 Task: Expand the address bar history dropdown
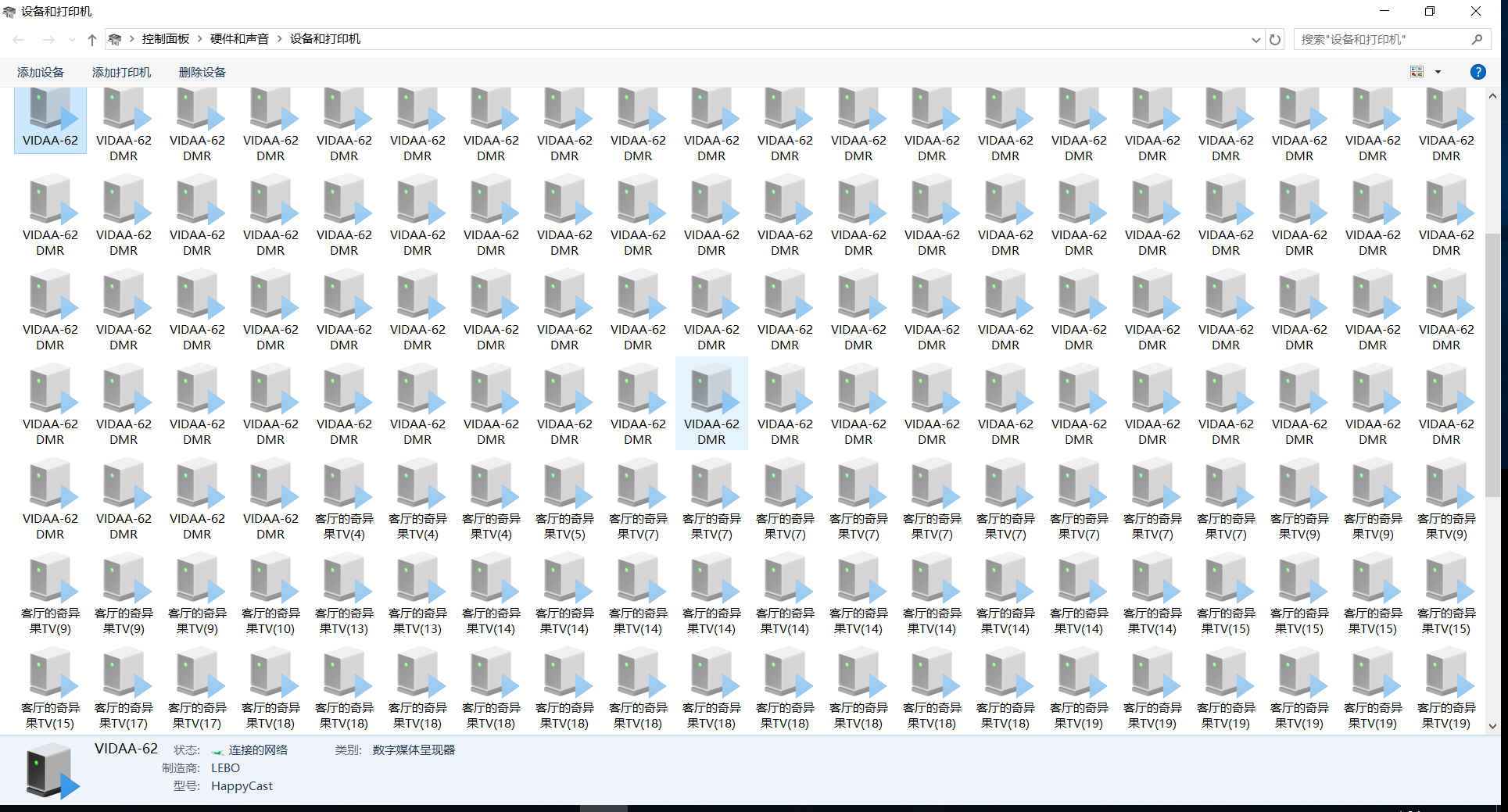tap(1255, 40)
